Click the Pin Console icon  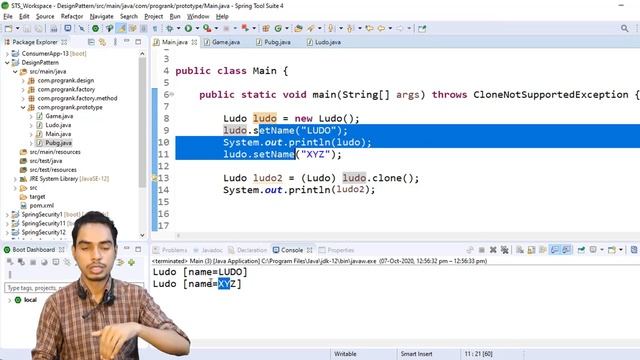[581, 250]
